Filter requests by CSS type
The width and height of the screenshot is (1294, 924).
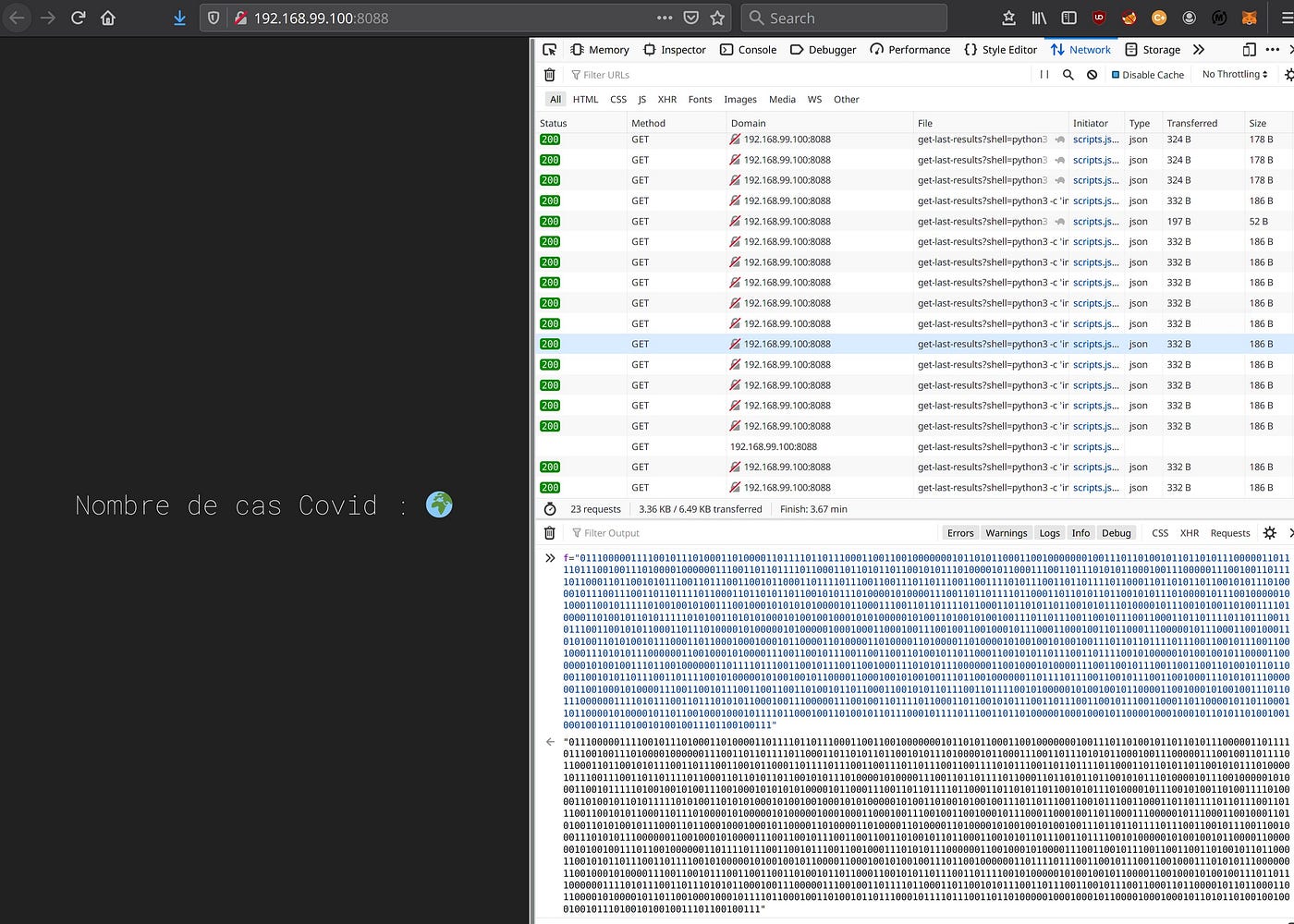coord(618,100)
